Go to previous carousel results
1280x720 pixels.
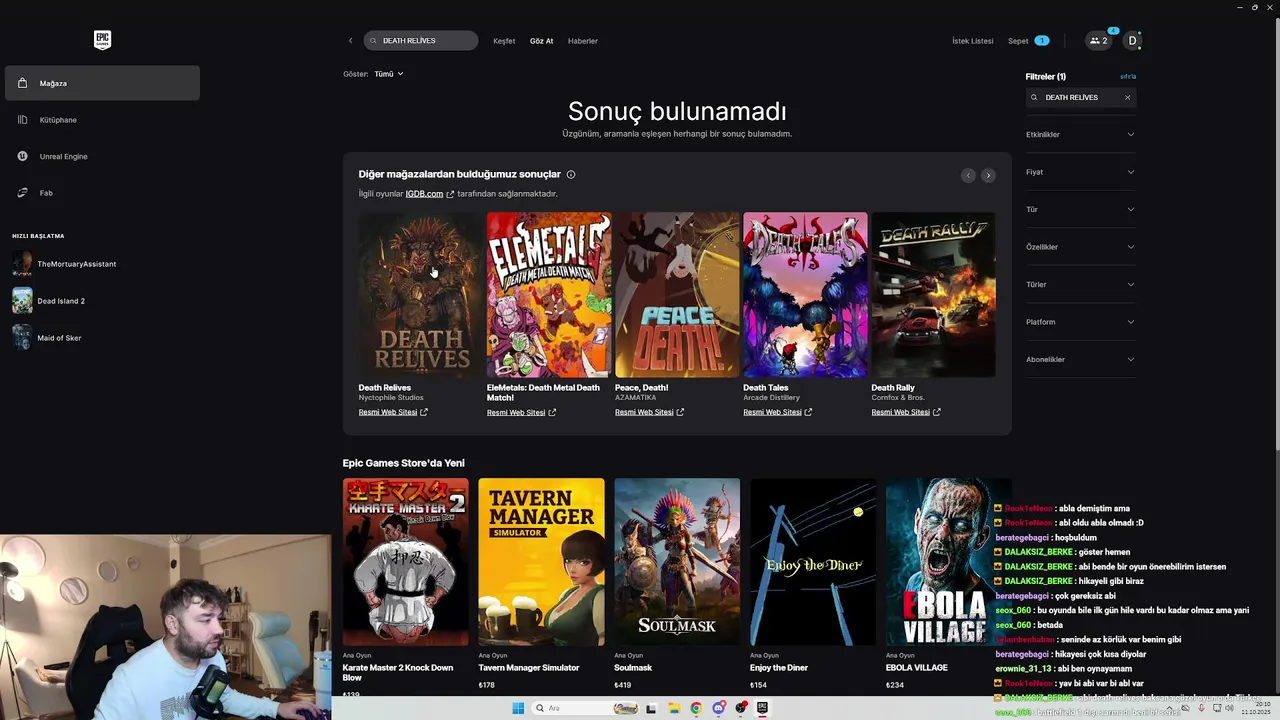tap(968, 175)
